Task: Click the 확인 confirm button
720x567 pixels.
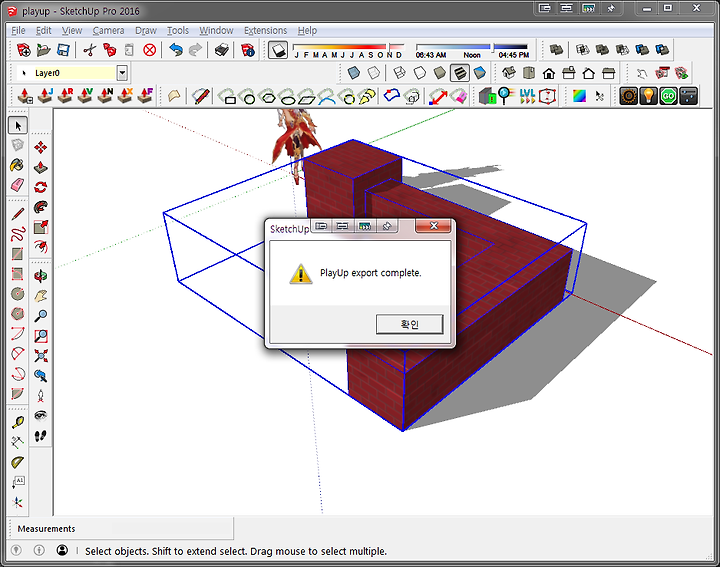Action: point(410,324)
